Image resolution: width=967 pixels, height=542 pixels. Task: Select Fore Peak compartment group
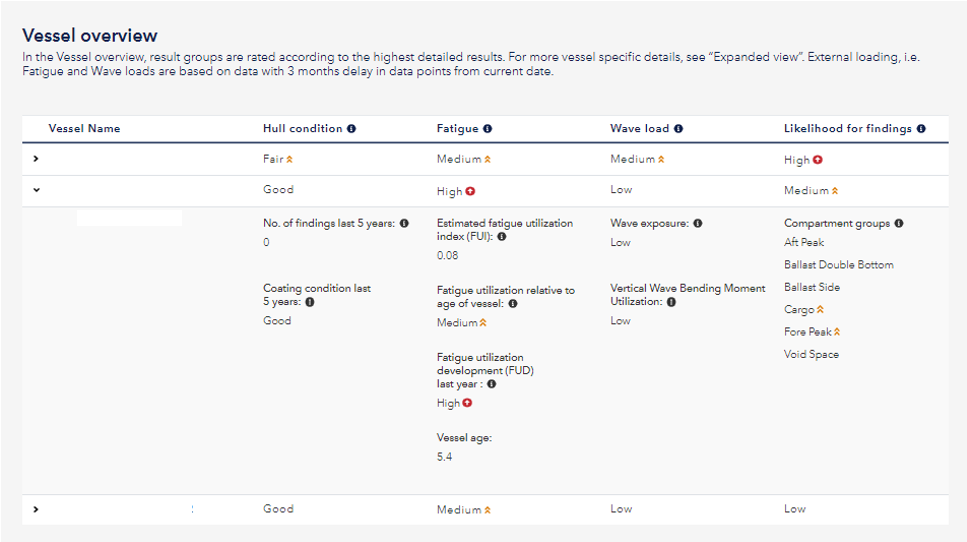point(807,332)
